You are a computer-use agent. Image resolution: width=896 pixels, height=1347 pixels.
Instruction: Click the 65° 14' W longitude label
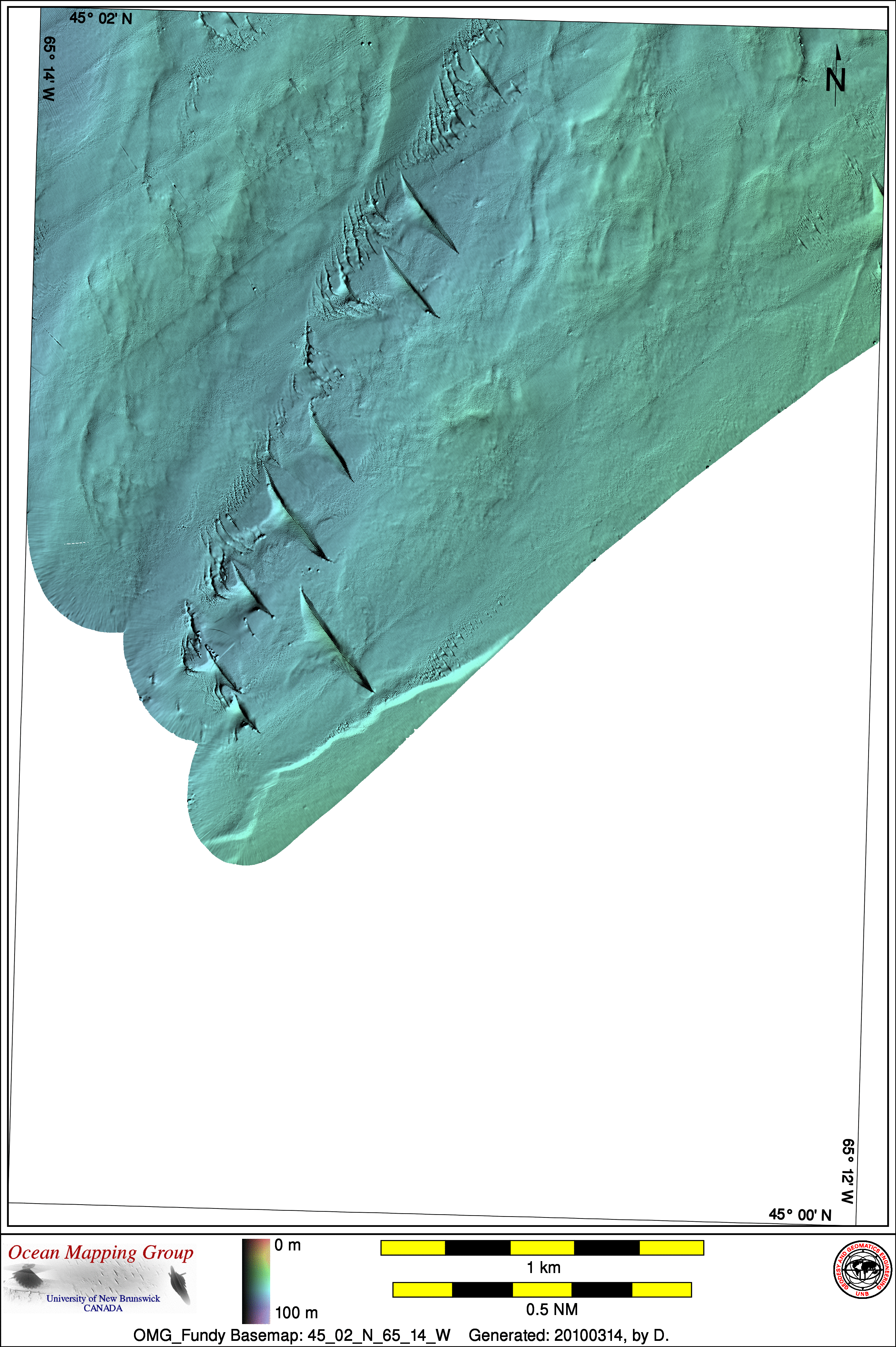(x=49, y=68)
